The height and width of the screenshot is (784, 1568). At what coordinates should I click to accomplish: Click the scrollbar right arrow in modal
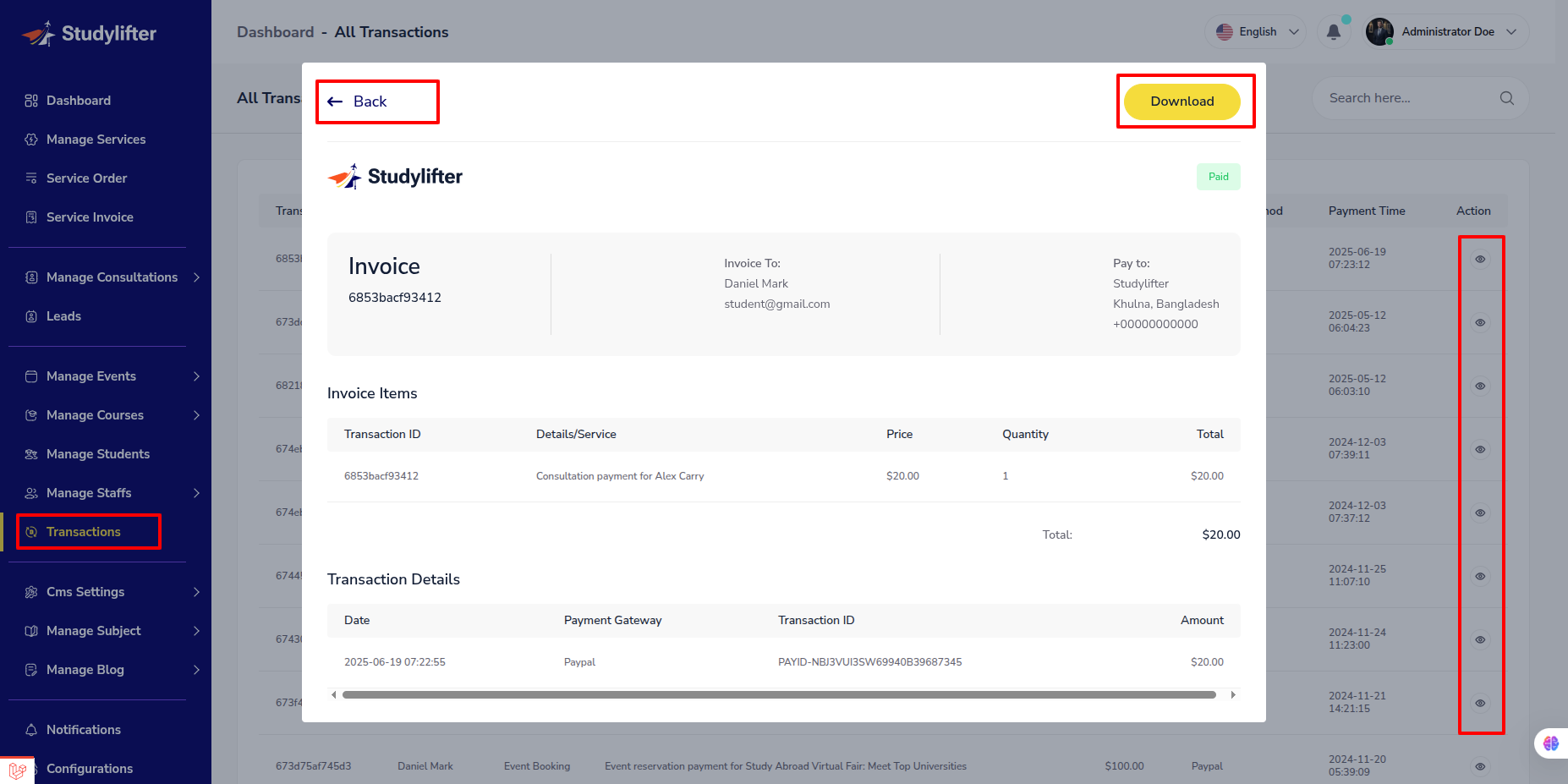(x=1233, y=695)
